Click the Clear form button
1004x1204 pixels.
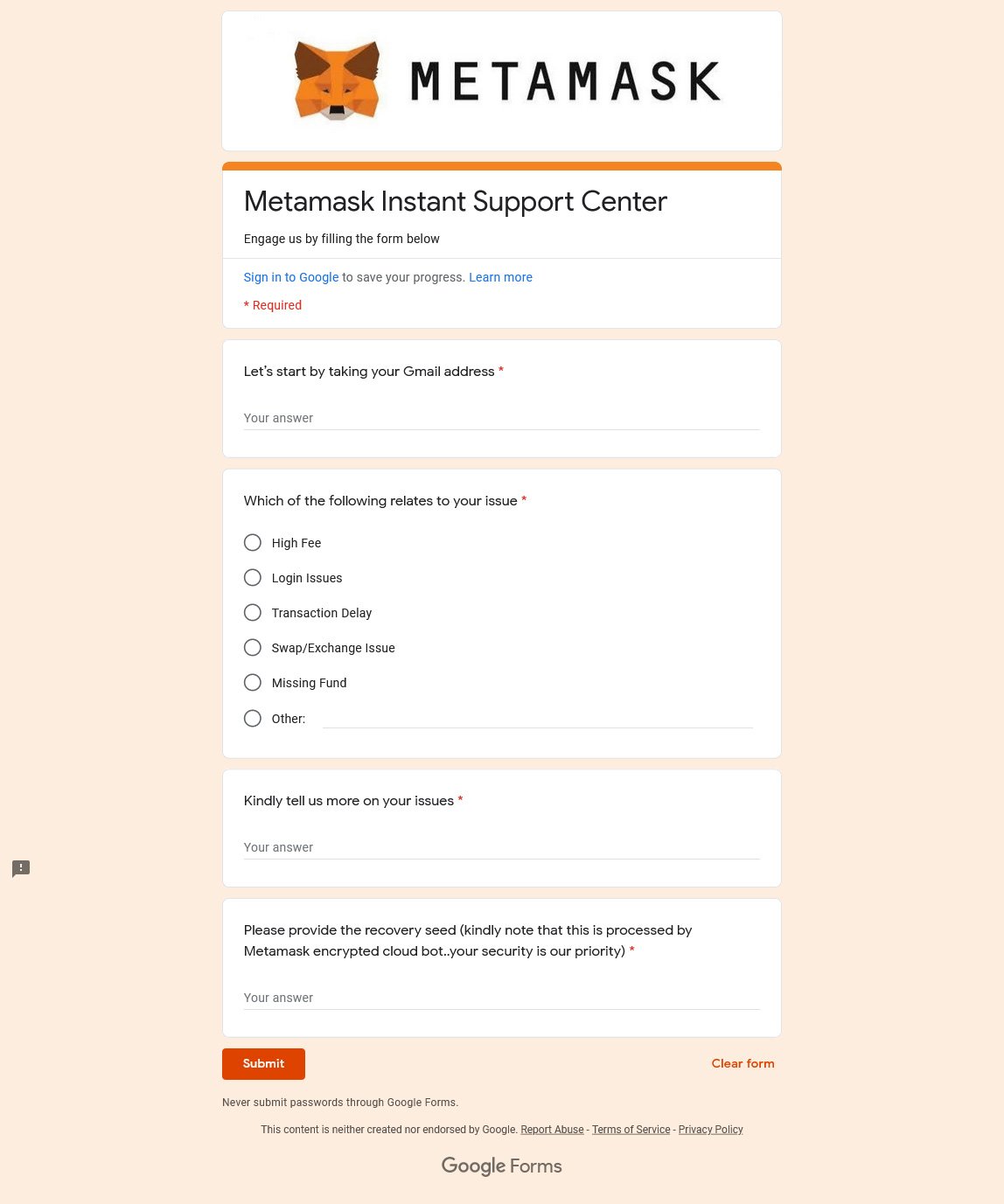pyautogui.click(x=743, y=1063)
